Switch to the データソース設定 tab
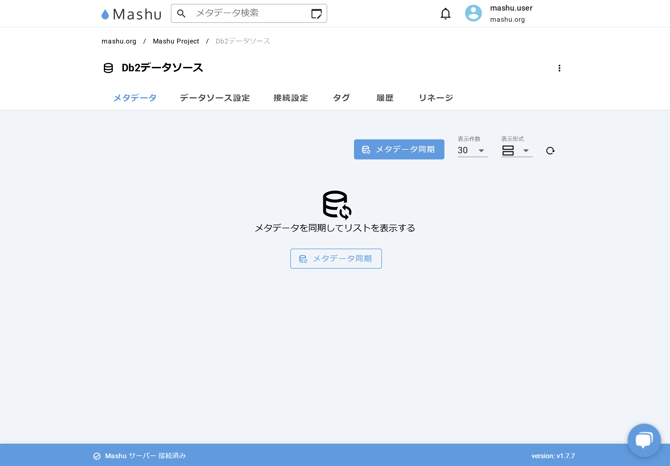 [215, 98]
